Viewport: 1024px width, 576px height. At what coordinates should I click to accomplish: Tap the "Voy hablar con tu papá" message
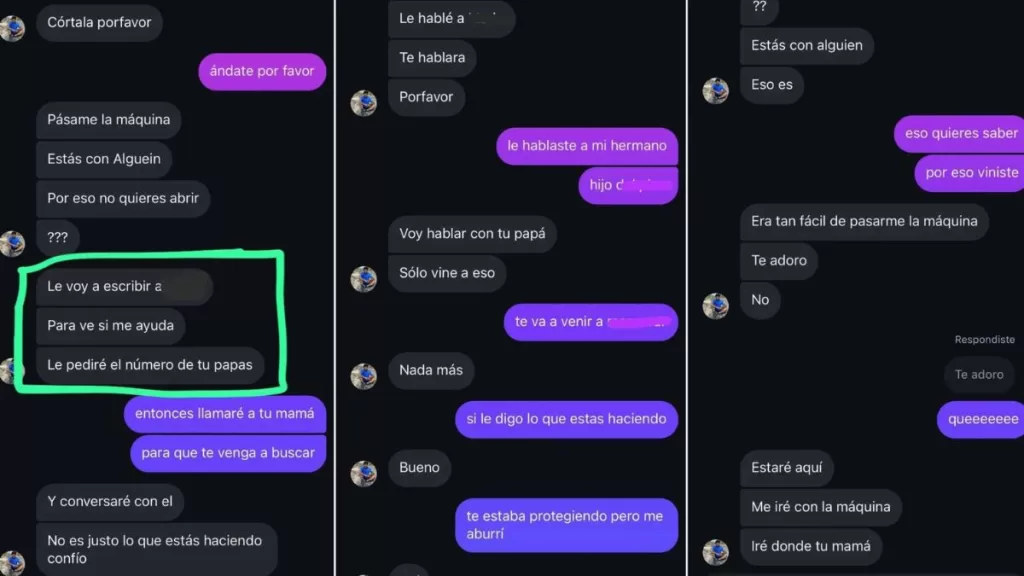point(472,234)
